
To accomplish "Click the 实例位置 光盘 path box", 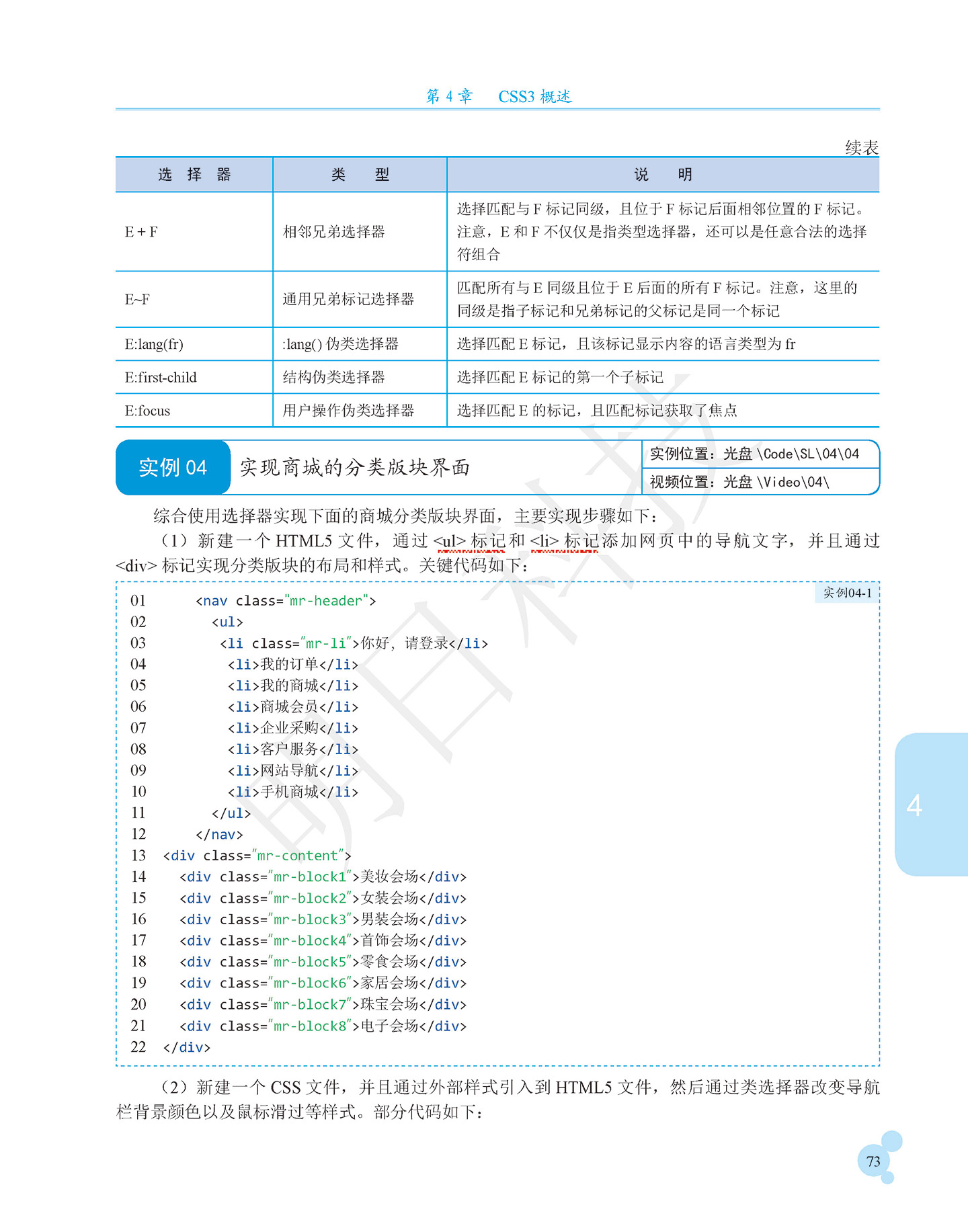I will (x=760, y=454).
